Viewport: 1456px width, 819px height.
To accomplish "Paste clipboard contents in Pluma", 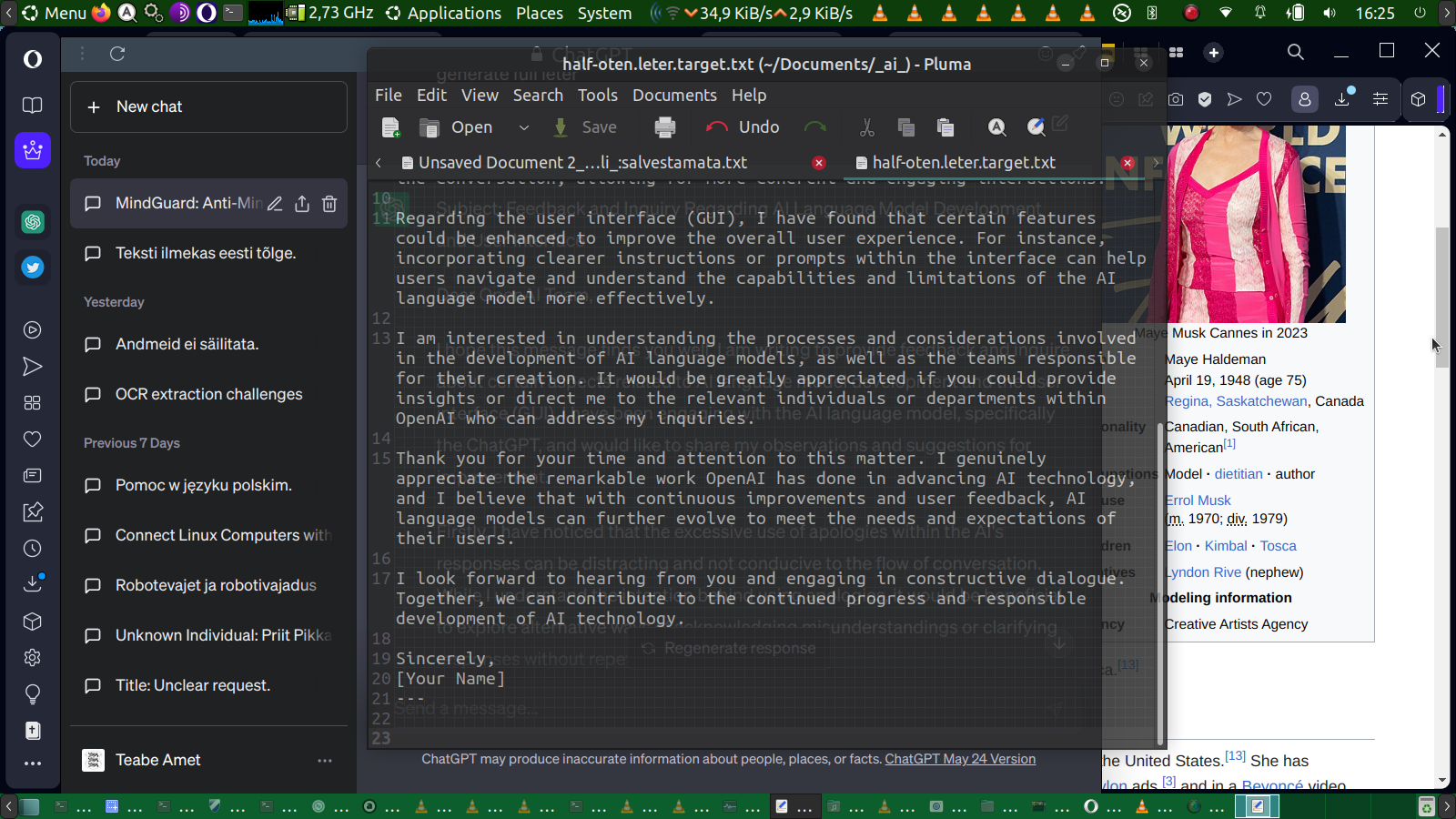I will tap(945, 127).
